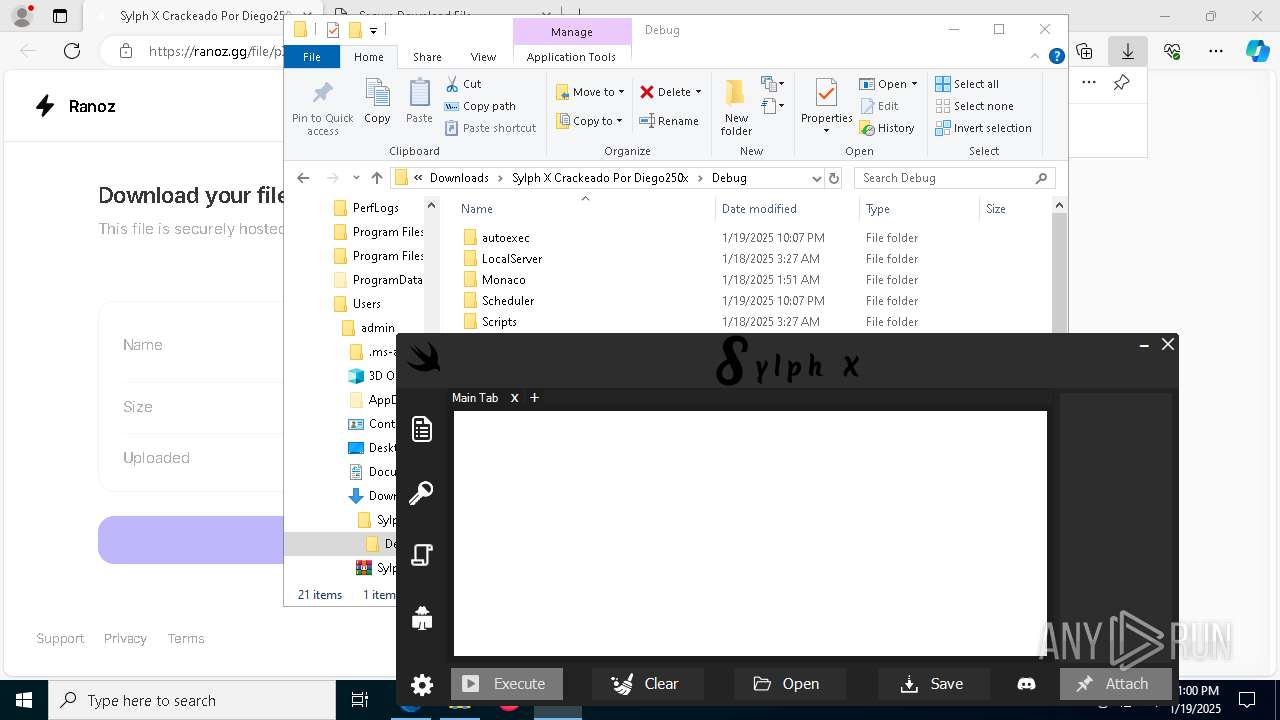This screenshot has width=1280, height=720.
Task: Open Sylph X settings gear
Action: coord(422,685)
